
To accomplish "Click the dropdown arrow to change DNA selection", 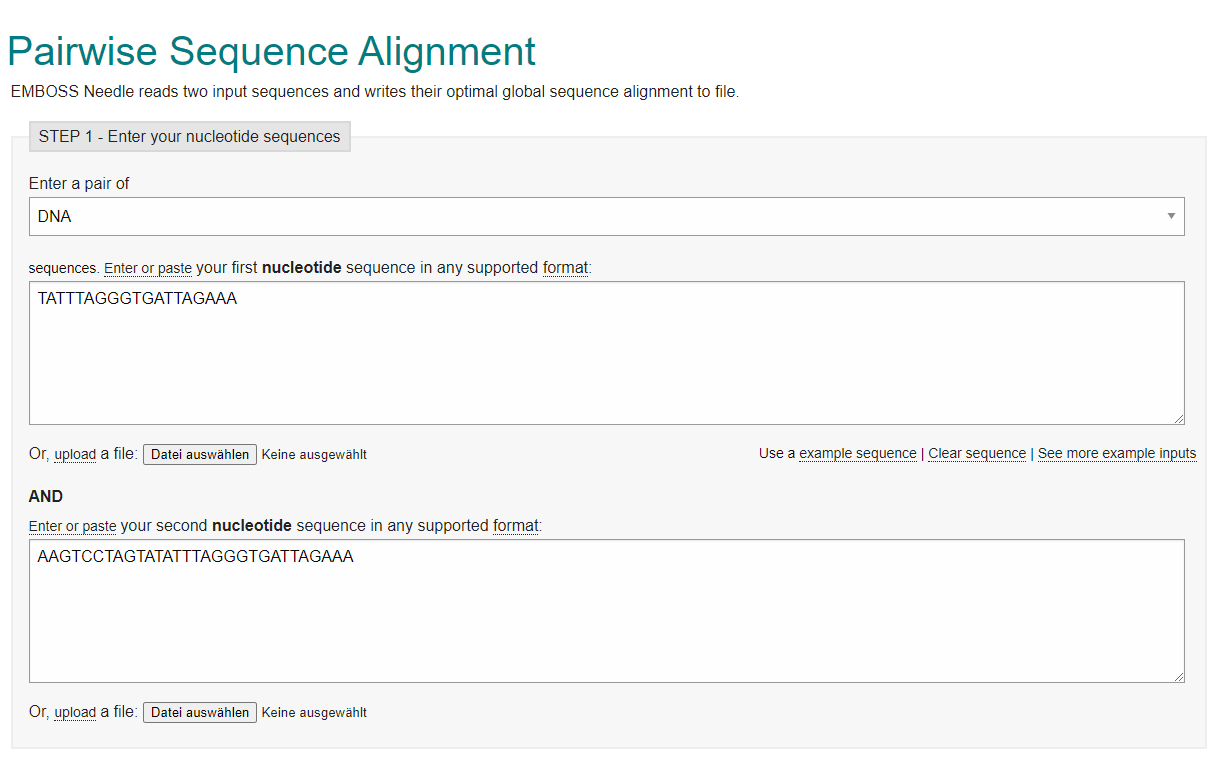I will 1170,216.
